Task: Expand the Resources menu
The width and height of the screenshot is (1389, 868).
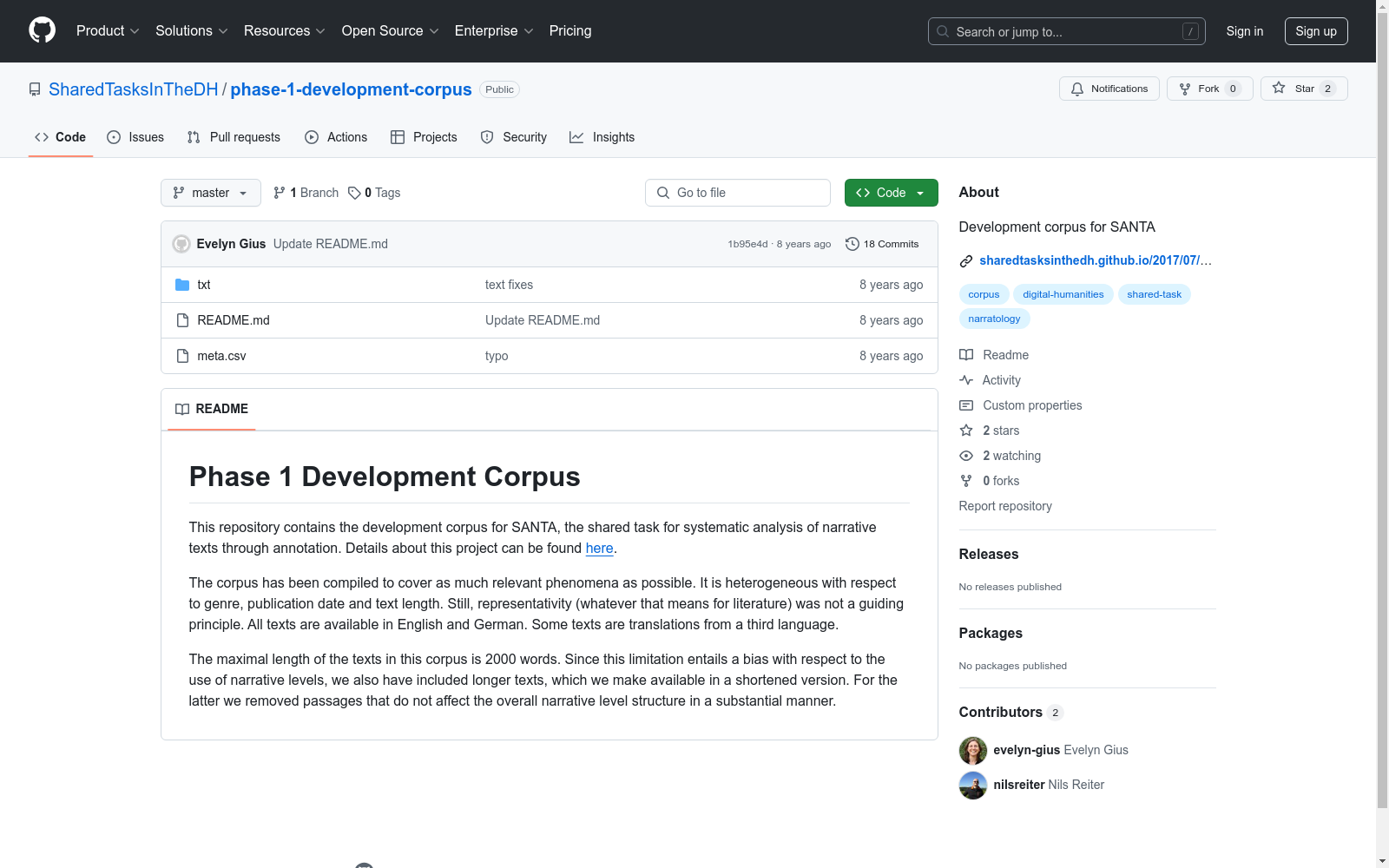Action: click(x=285, y=30)
